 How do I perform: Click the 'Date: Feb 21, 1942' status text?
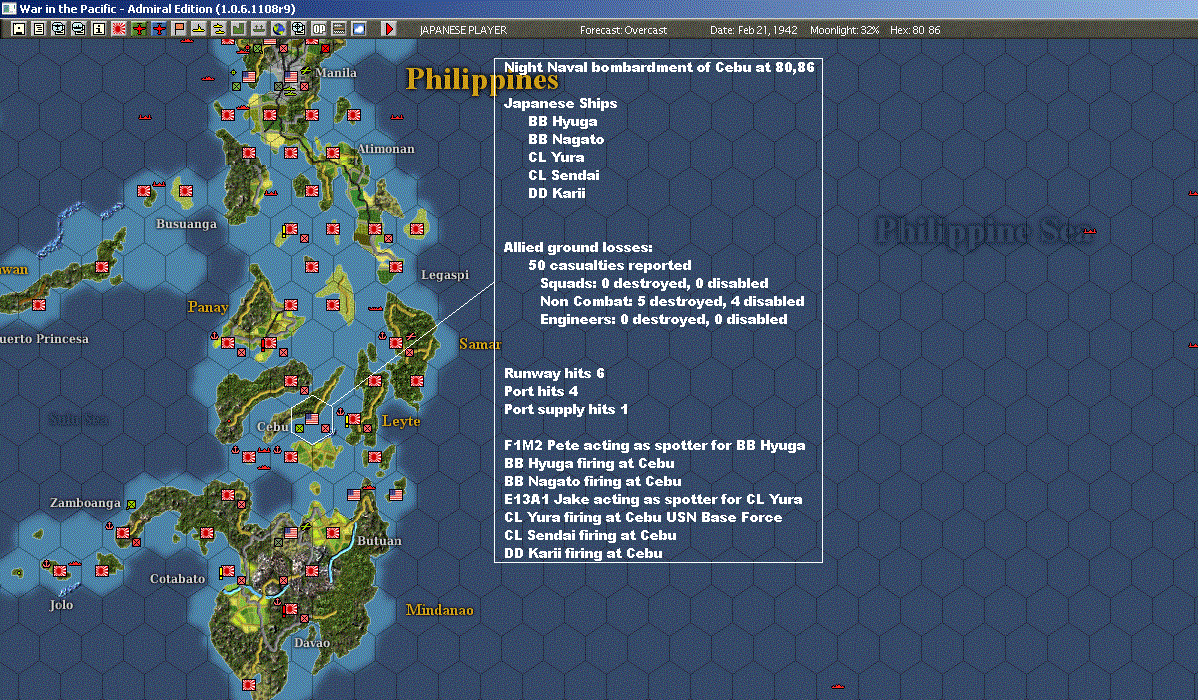click(753, 30)
